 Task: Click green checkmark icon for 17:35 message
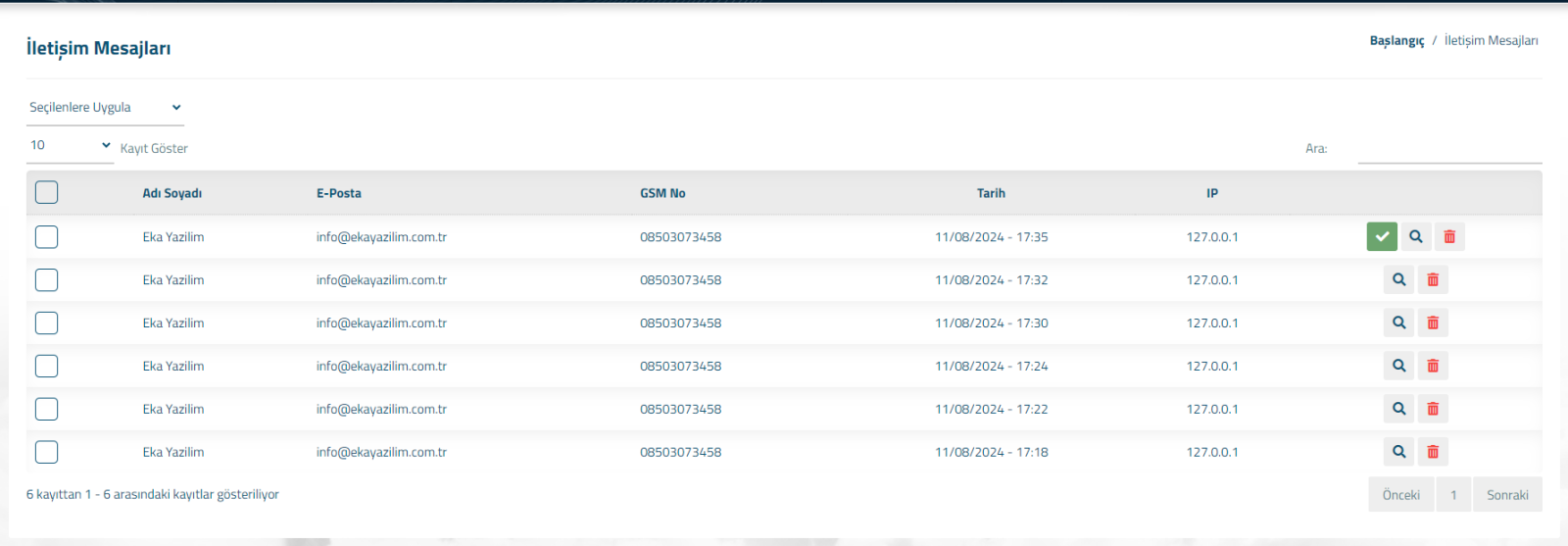pos(1382,236)
